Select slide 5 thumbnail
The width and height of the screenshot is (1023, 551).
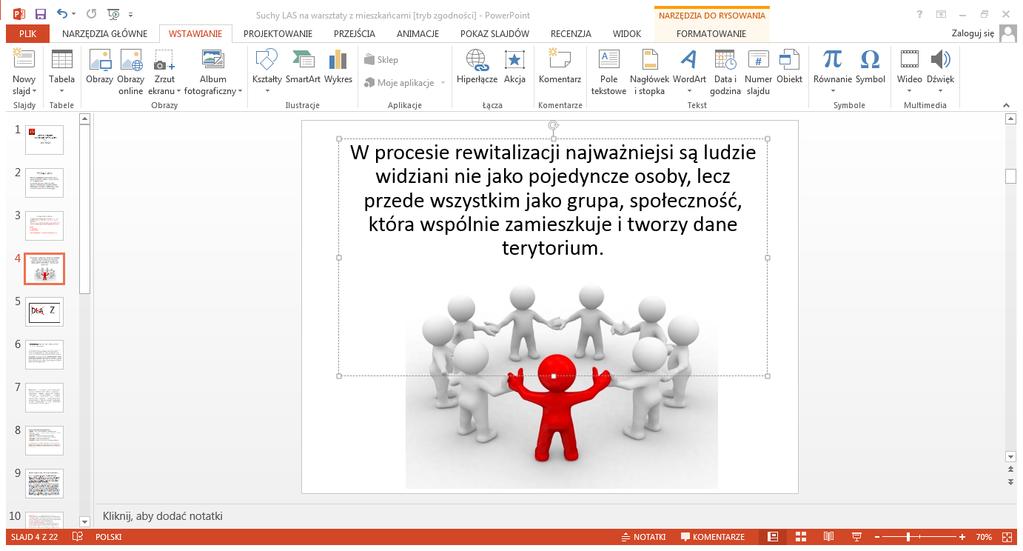click(x=45, y=312)
